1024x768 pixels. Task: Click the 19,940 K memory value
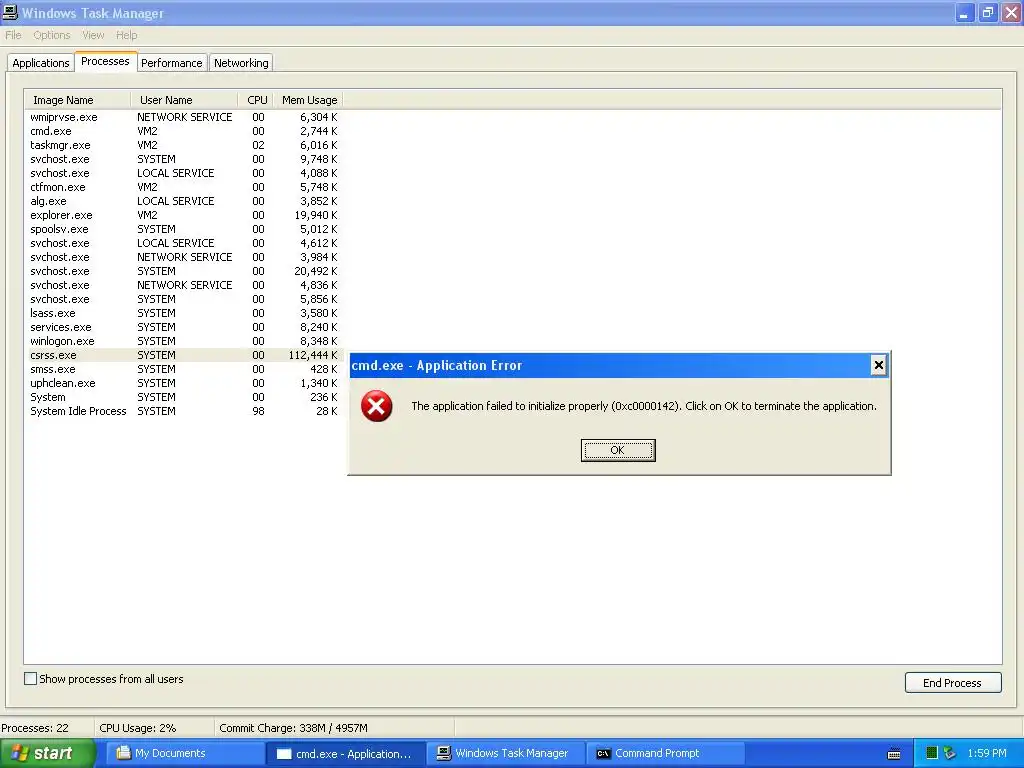[316, 215]
